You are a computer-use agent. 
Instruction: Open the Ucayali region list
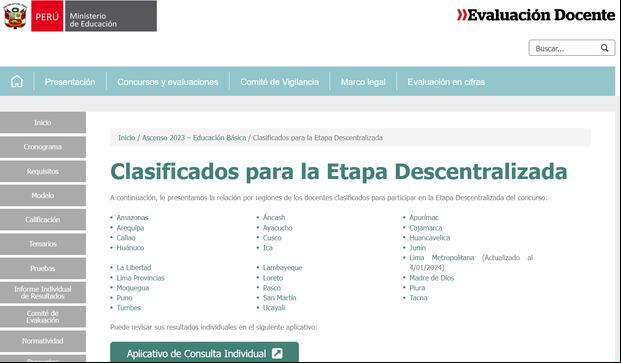pyautogui.click(x=274, y=308)
